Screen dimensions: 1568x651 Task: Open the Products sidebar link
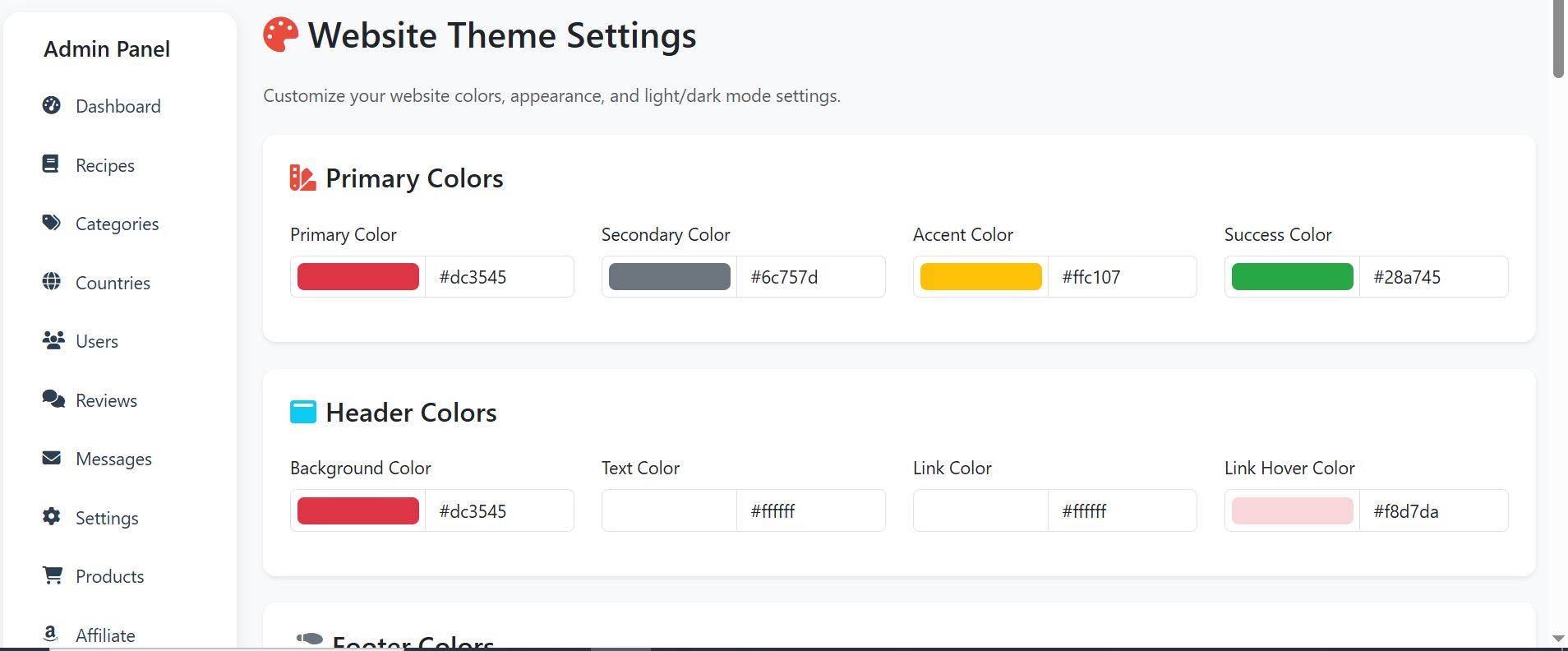(x=109, y=576)
